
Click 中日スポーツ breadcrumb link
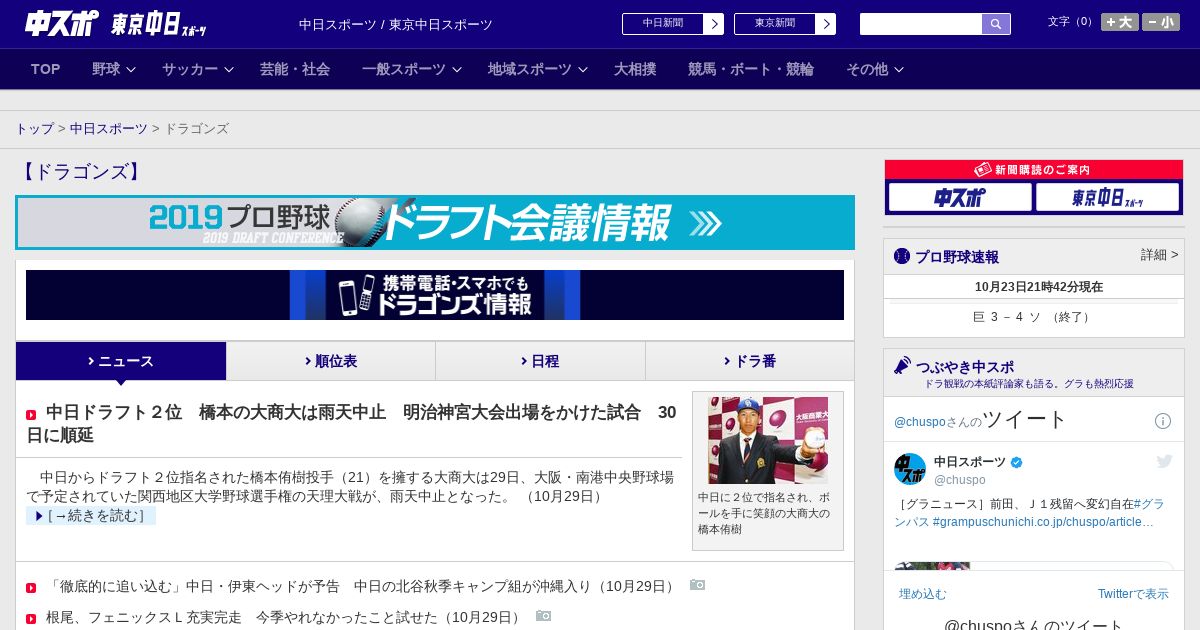pos(109,128)
